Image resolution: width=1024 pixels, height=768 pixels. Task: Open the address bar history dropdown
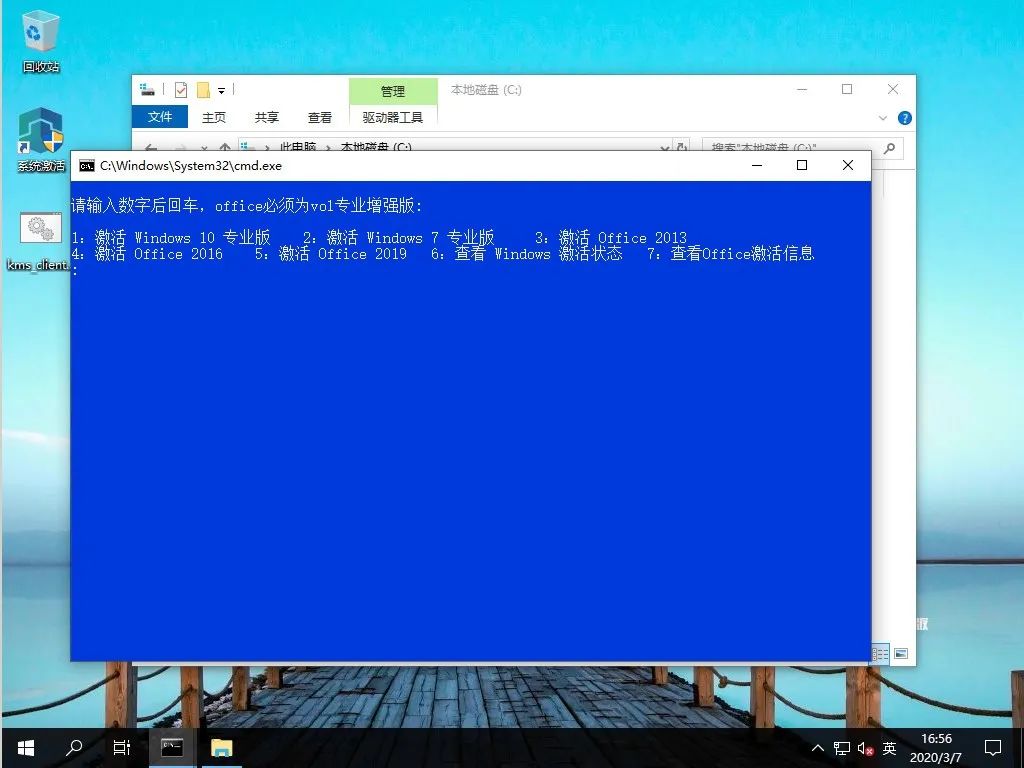664,148
